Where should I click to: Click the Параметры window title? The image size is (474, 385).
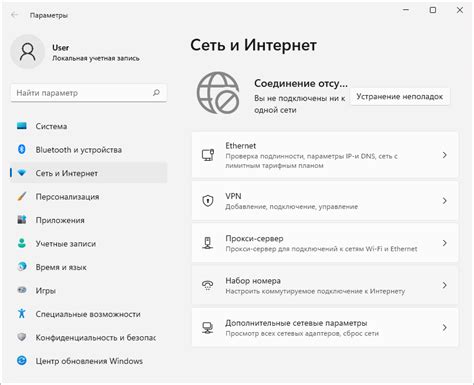(49, 15)
